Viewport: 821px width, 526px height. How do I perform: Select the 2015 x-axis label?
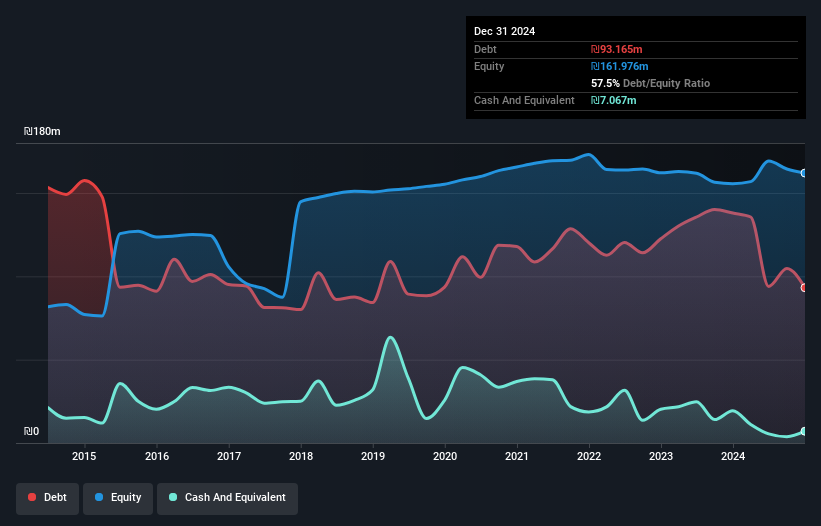coord(84,456)
